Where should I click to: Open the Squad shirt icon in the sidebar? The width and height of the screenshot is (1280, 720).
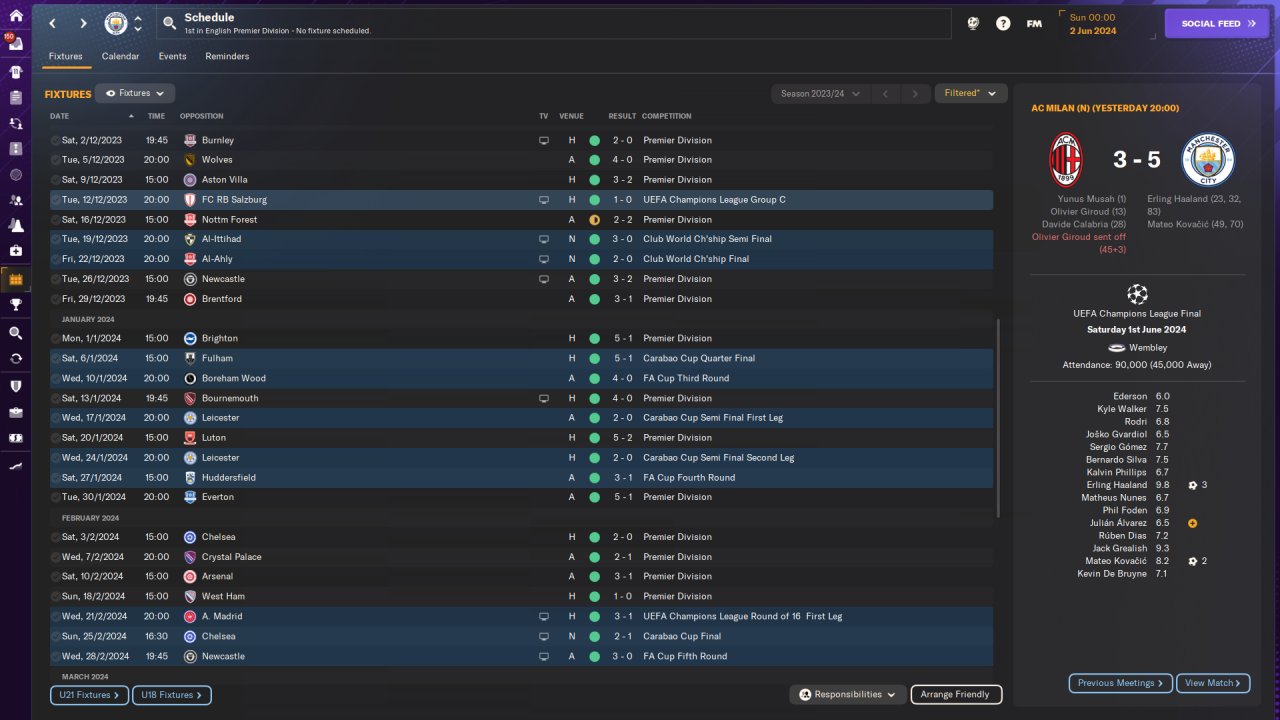coord(15,71)
